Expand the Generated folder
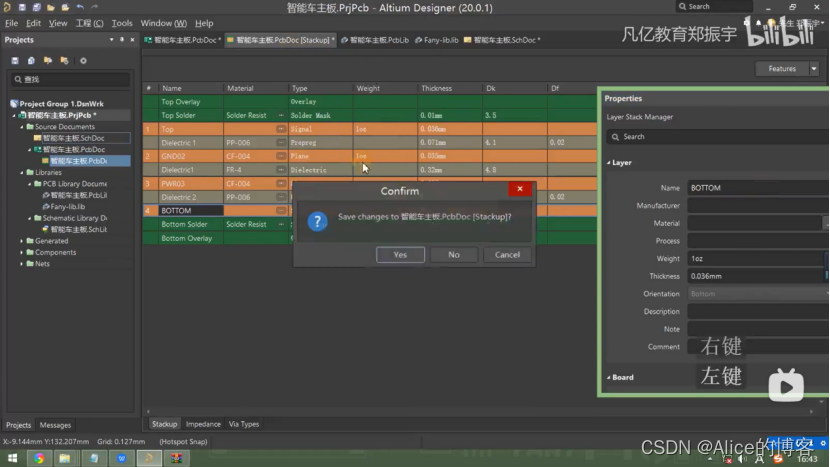This screenshot has height=467, width=830. (x=22, y=241)
